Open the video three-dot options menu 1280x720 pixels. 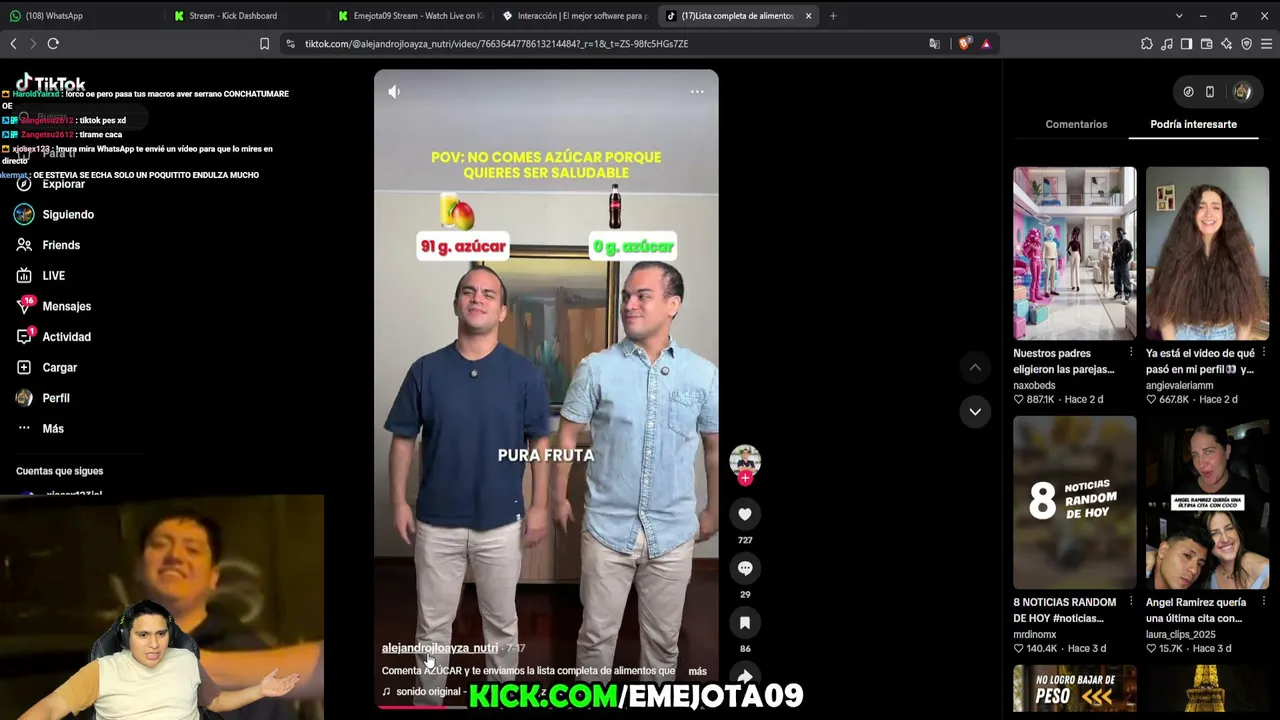click(x=697, y=92)
